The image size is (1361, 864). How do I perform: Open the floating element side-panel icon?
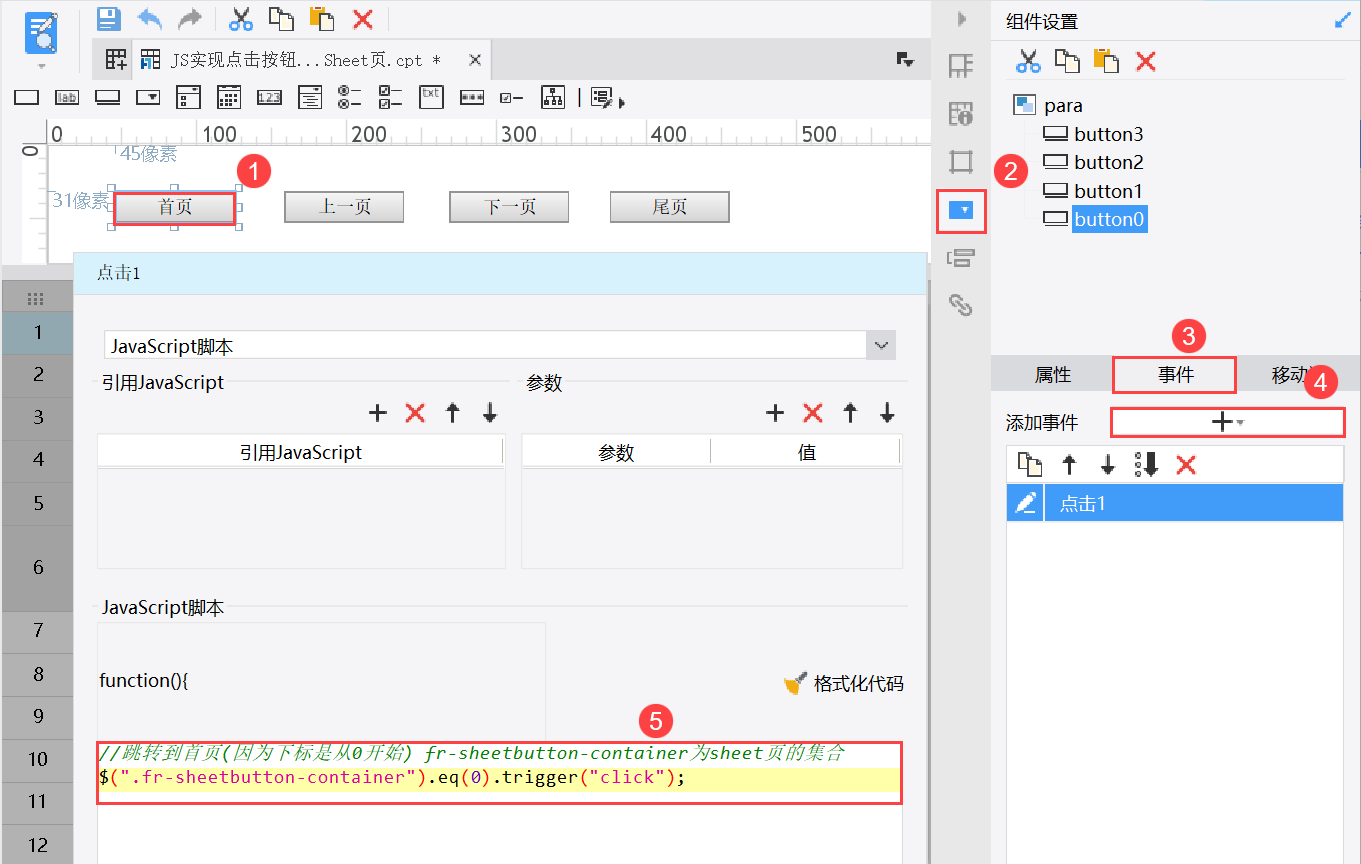pos(961,161)
